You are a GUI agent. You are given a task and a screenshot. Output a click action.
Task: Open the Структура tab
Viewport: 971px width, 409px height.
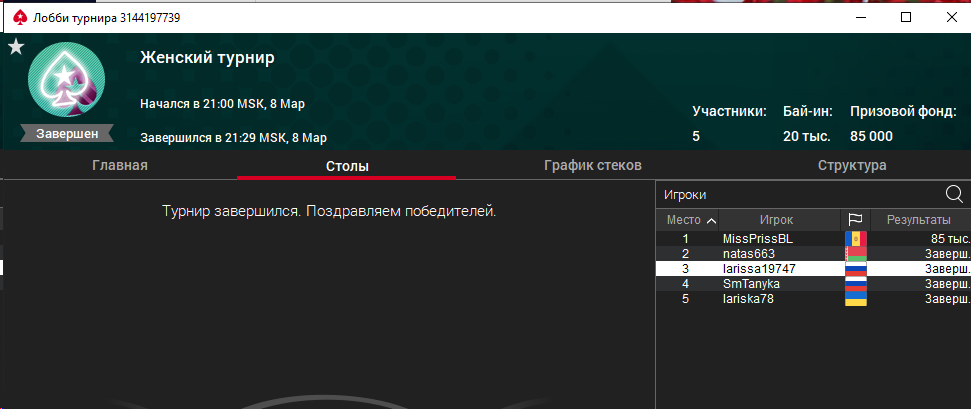point(851,165)
